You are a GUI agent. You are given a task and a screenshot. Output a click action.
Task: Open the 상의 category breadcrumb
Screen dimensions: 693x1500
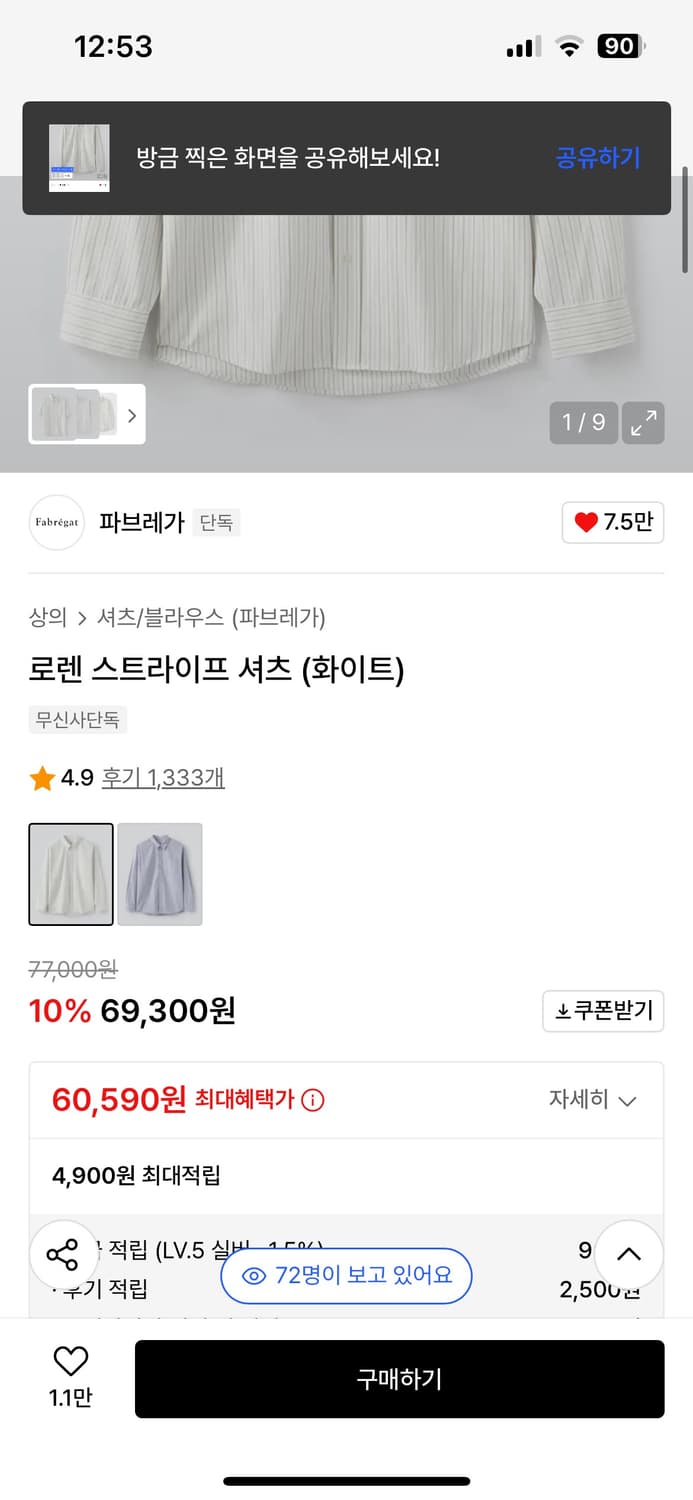(x=46, y=618)
